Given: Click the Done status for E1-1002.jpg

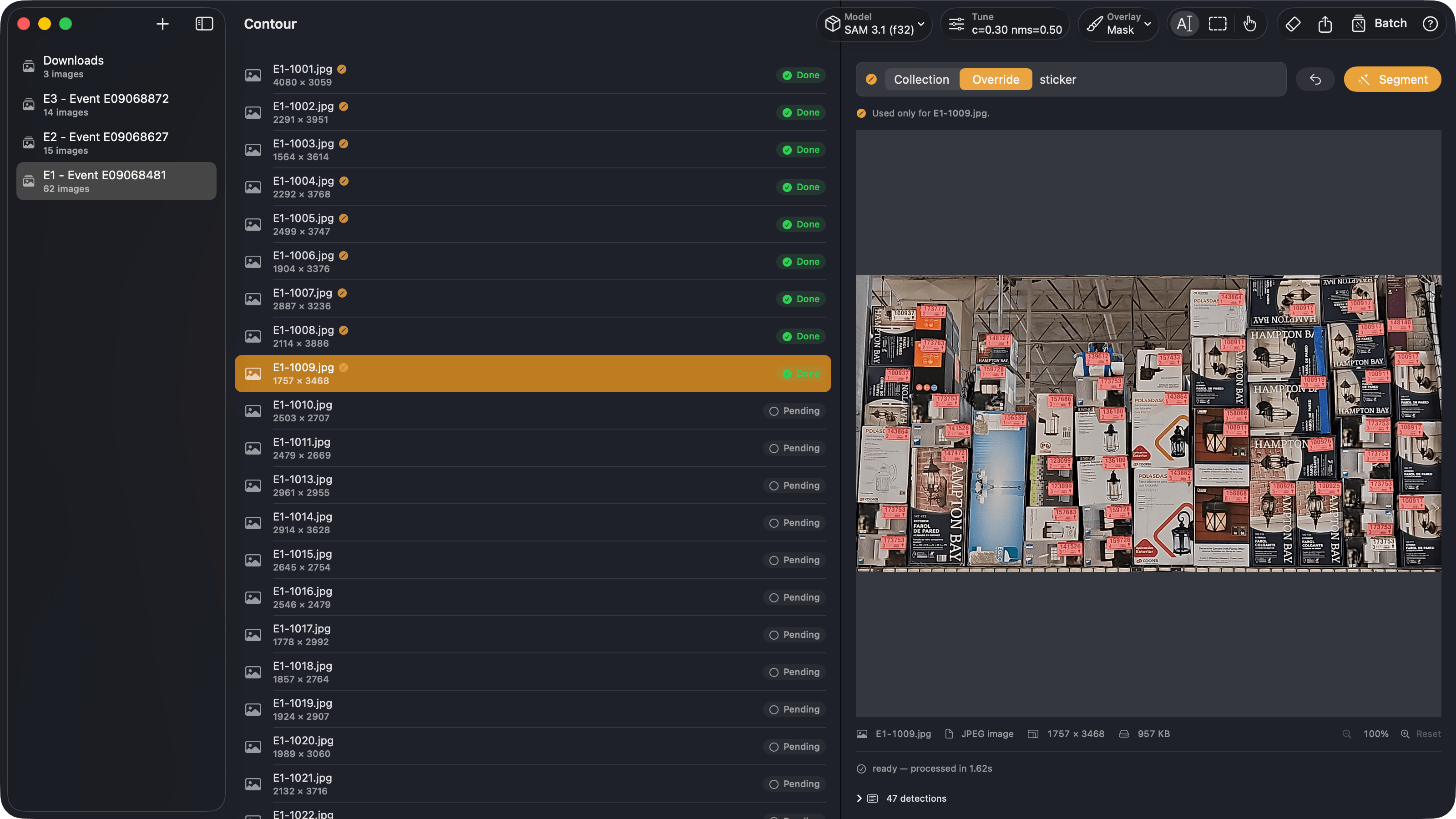Looking at the screenshot, I should pyautogui.click(x=801, y=112).
